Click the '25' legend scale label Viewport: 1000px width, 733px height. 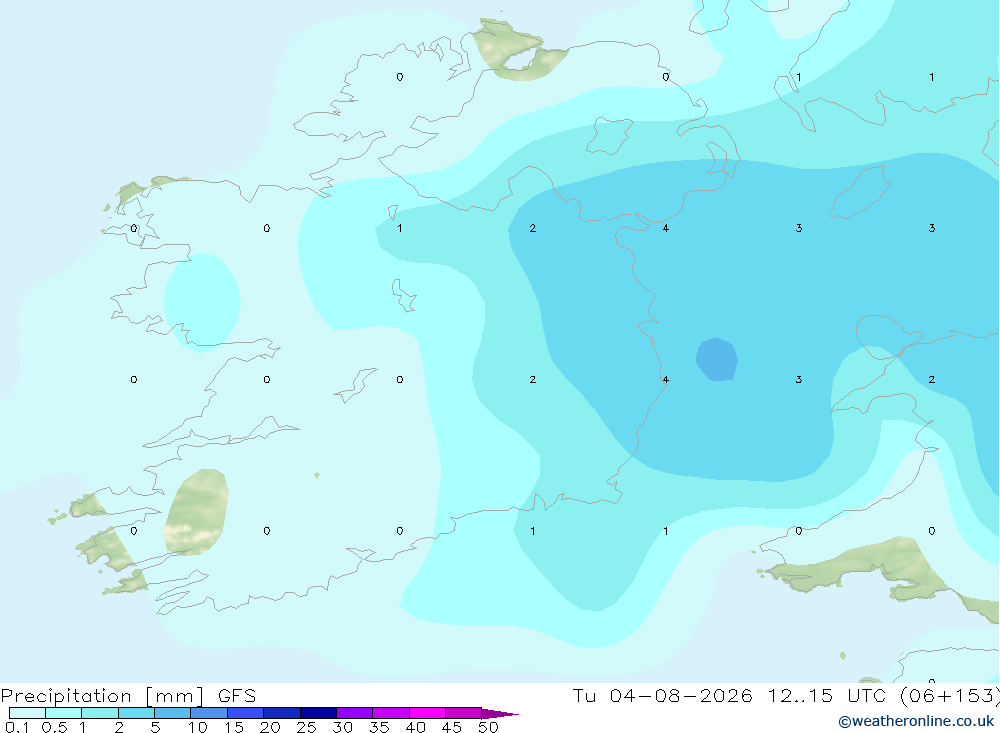pos(307,727)
